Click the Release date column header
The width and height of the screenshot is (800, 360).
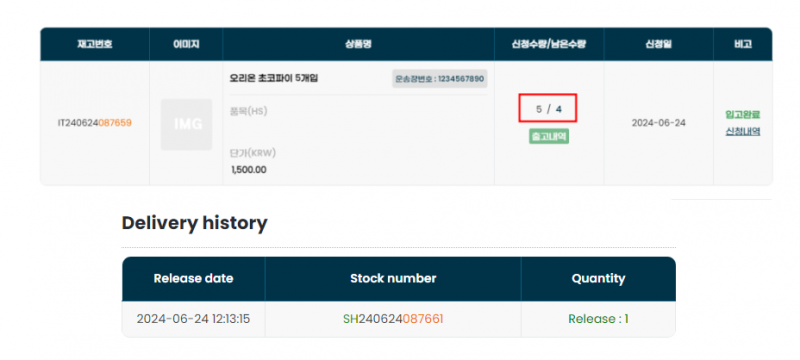[x=193, y=279]
